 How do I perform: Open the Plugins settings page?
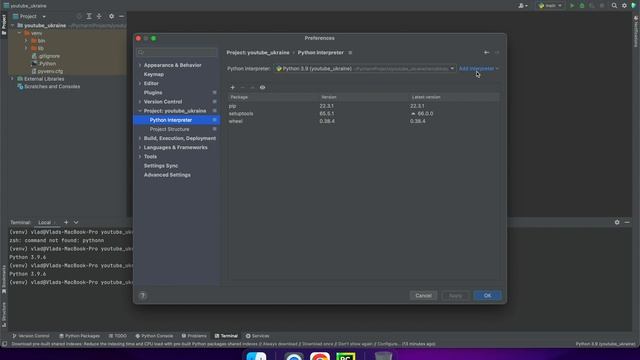[x=153, y=93]
